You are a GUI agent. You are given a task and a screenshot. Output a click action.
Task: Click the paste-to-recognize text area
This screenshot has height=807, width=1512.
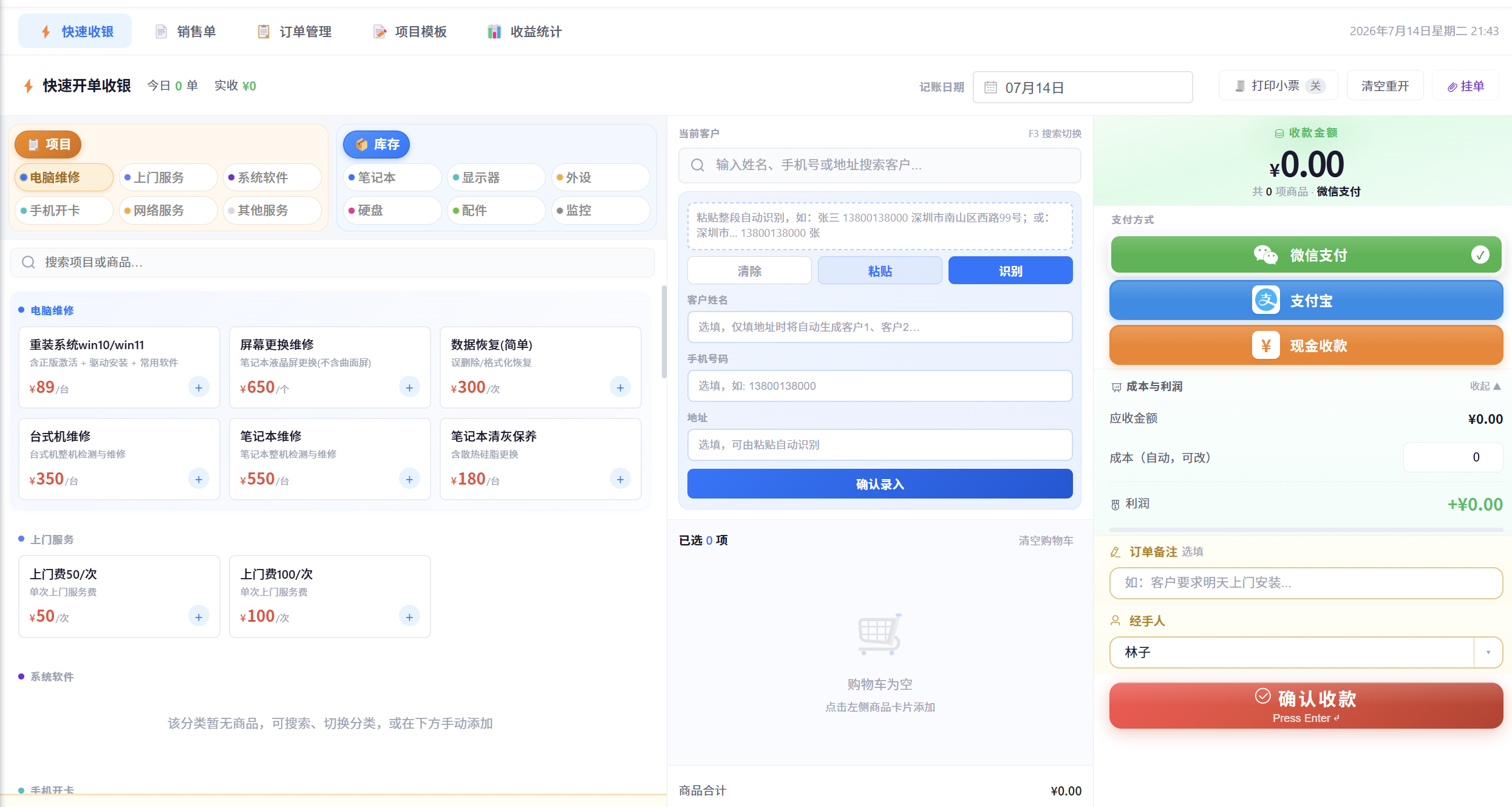pyautogui.click(x=880, y=225)
